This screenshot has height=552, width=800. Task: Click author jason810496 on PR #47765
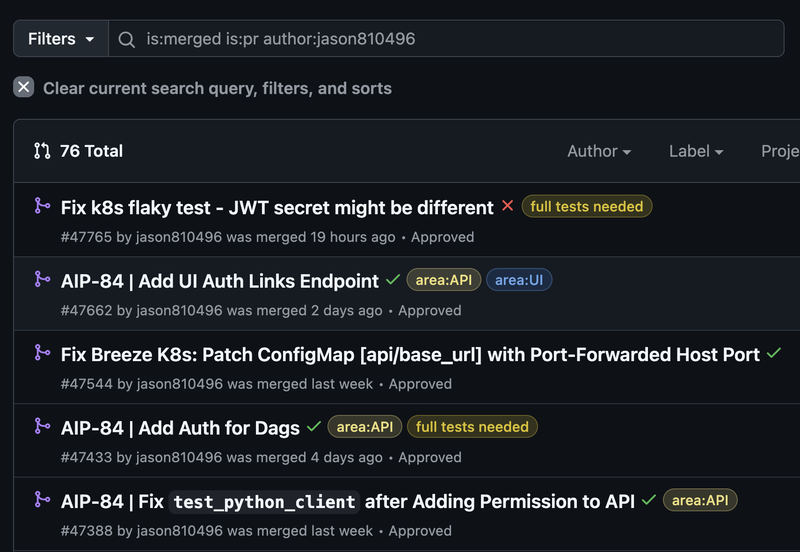click(x=179, y=237)
